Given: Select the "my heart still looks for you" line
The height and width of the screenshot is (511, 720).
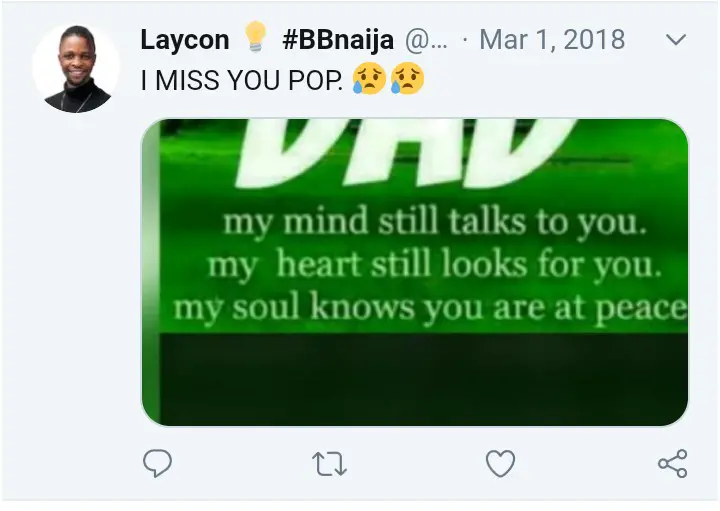Looking at the screenshot, I should [435, 265].
